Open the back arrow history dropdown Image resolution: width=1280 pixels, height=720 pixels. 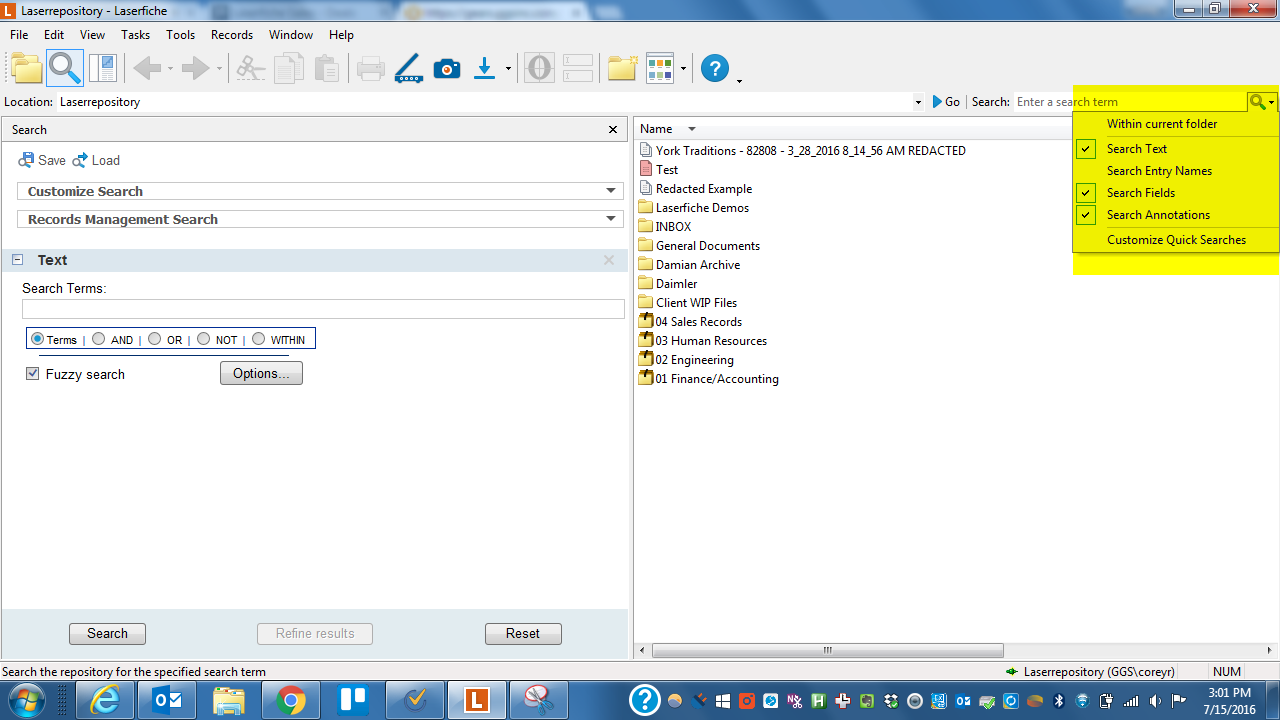pos(170,69)
